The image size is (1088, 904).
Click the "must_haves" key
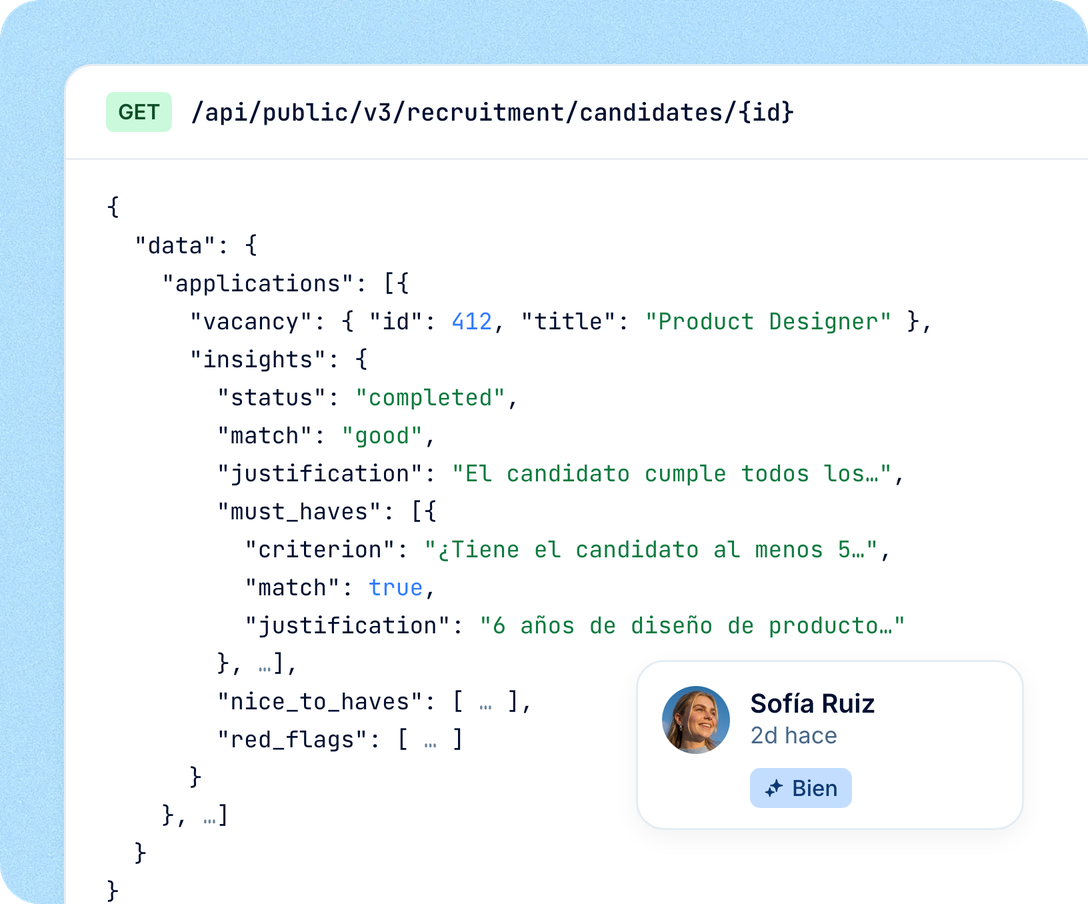click(x=299, y=512)
